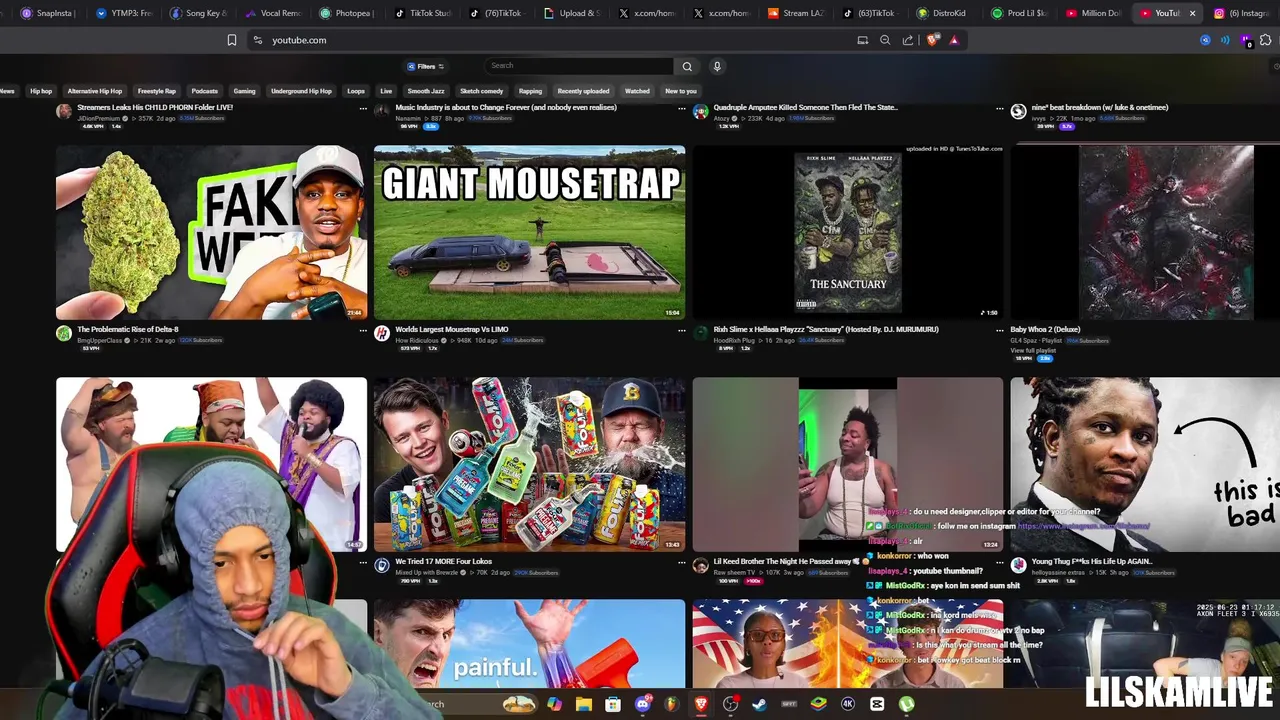
Task: Open options menu for Worlds Largest Mousetrap video
Action: pyautogui.click(x=681, y=330)
